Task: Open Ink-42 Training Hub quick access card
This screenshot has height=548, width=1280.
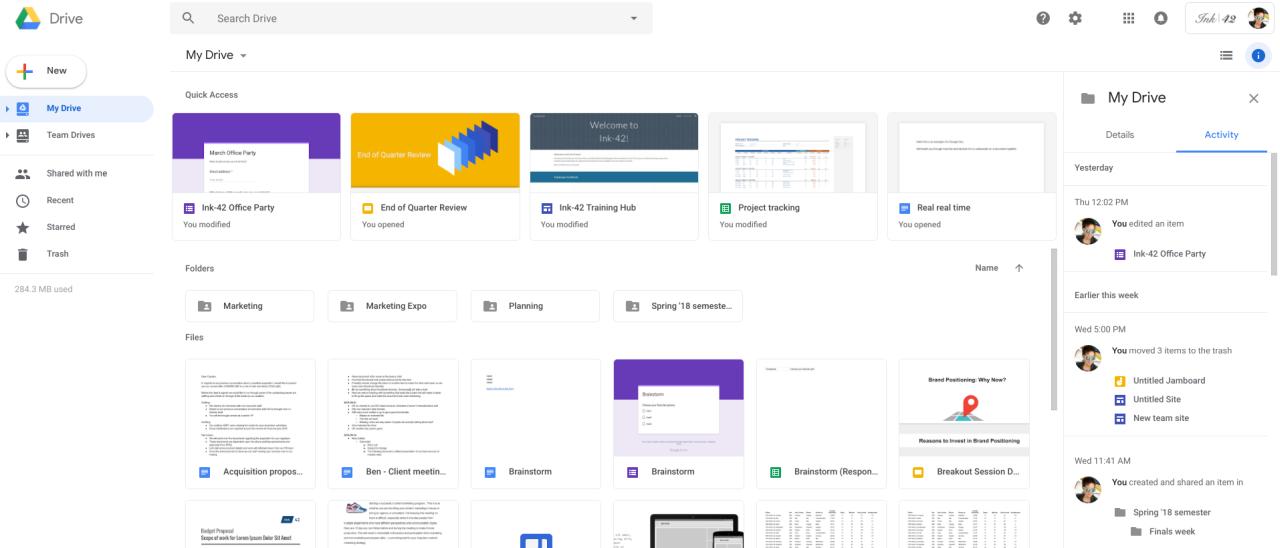Action: pos(614,176)
